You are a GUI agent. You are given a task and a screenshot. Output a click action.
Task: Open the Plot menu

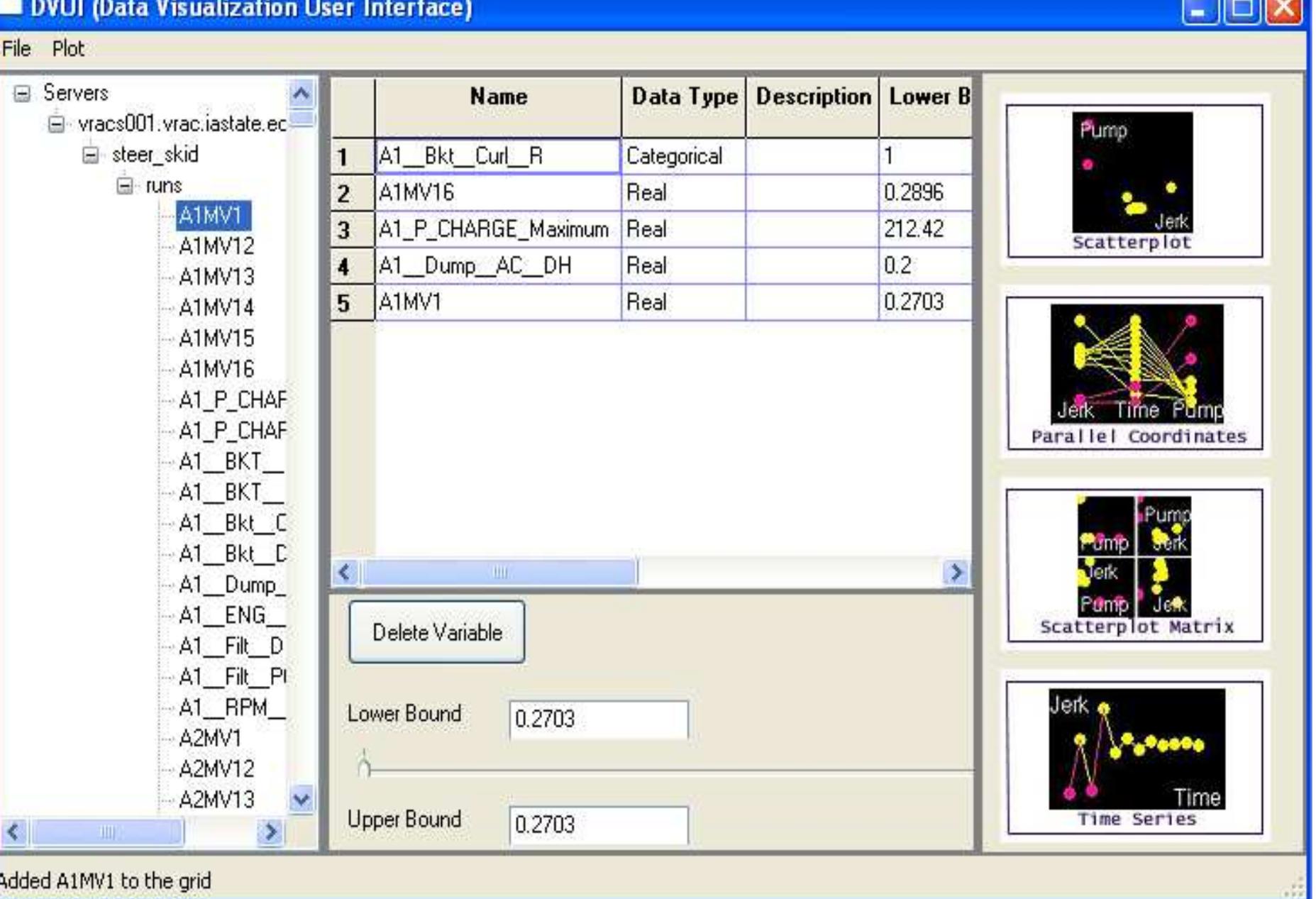(x=68, y=49)
